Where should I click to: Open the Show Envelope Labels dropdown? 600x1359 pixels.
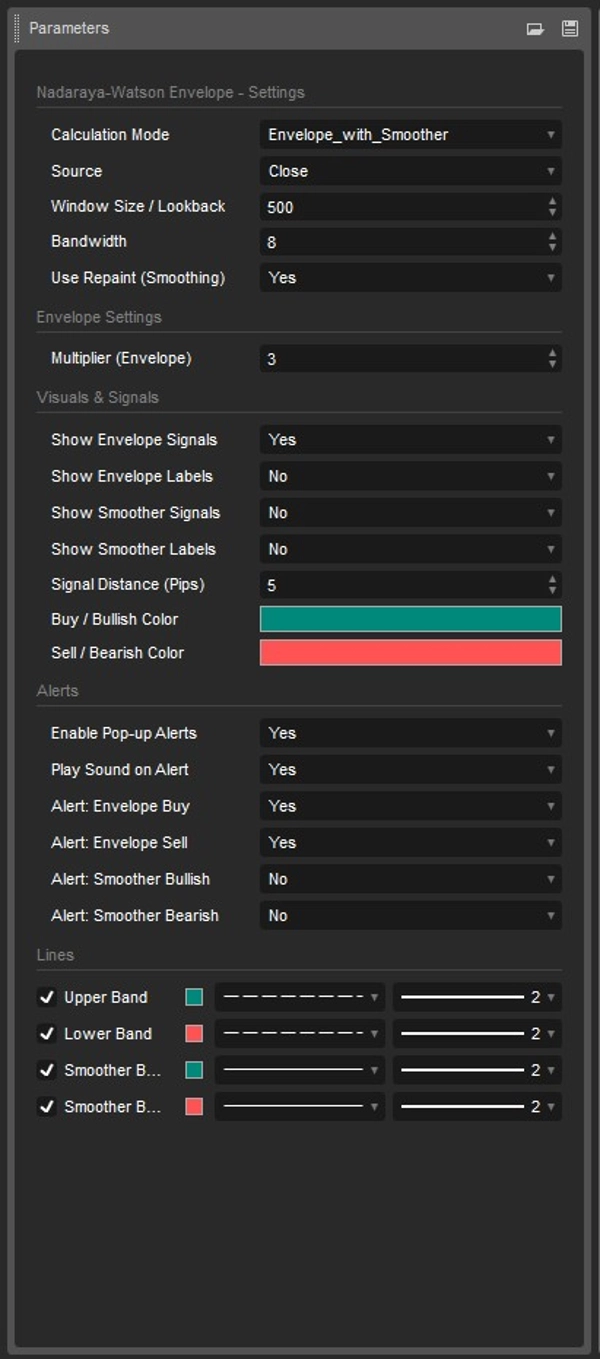click(x=410, y=476)
